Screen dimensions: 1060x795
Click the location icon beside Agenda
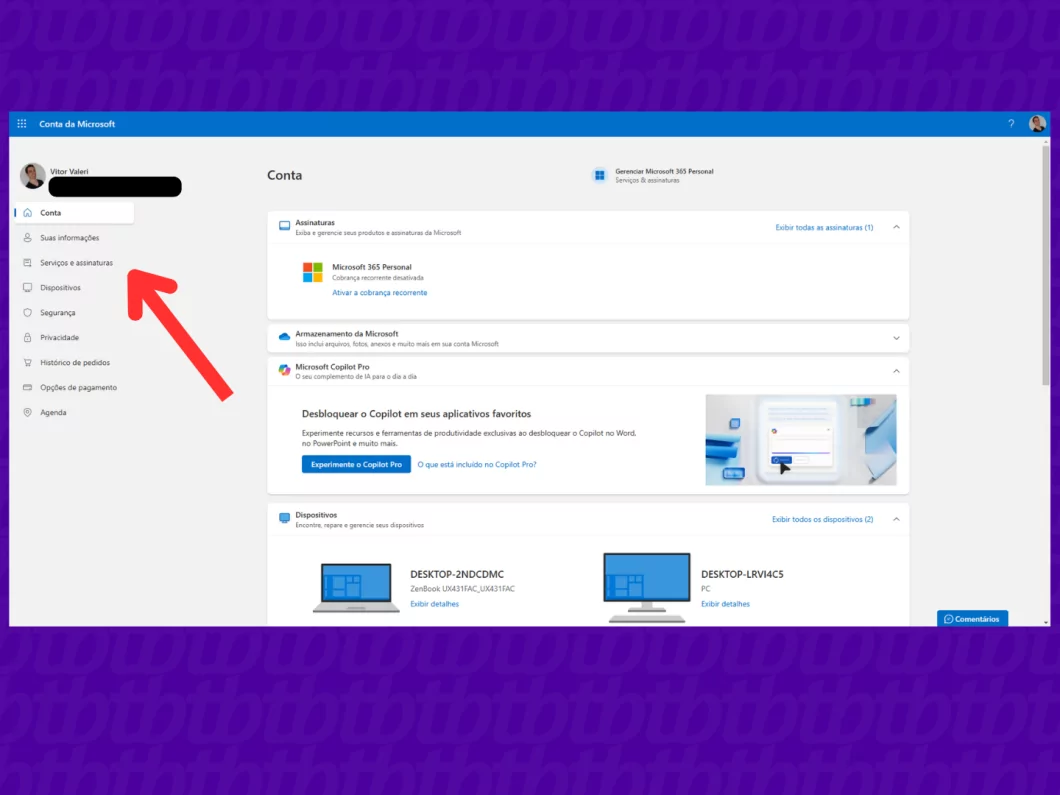coord(28,412)
